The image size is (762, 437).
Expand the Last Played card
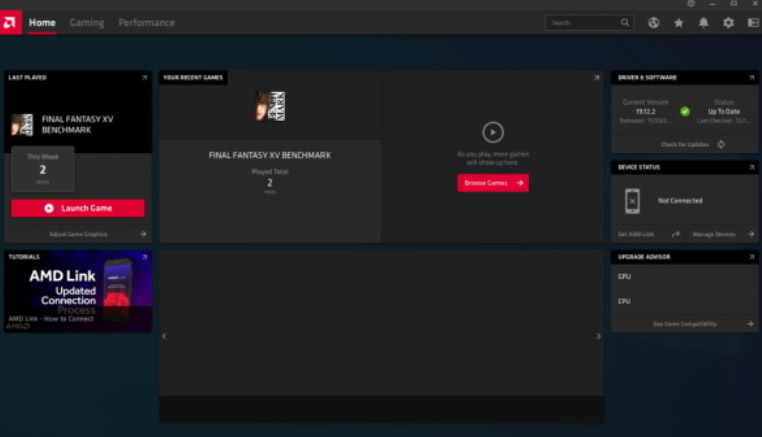(144, 78)
